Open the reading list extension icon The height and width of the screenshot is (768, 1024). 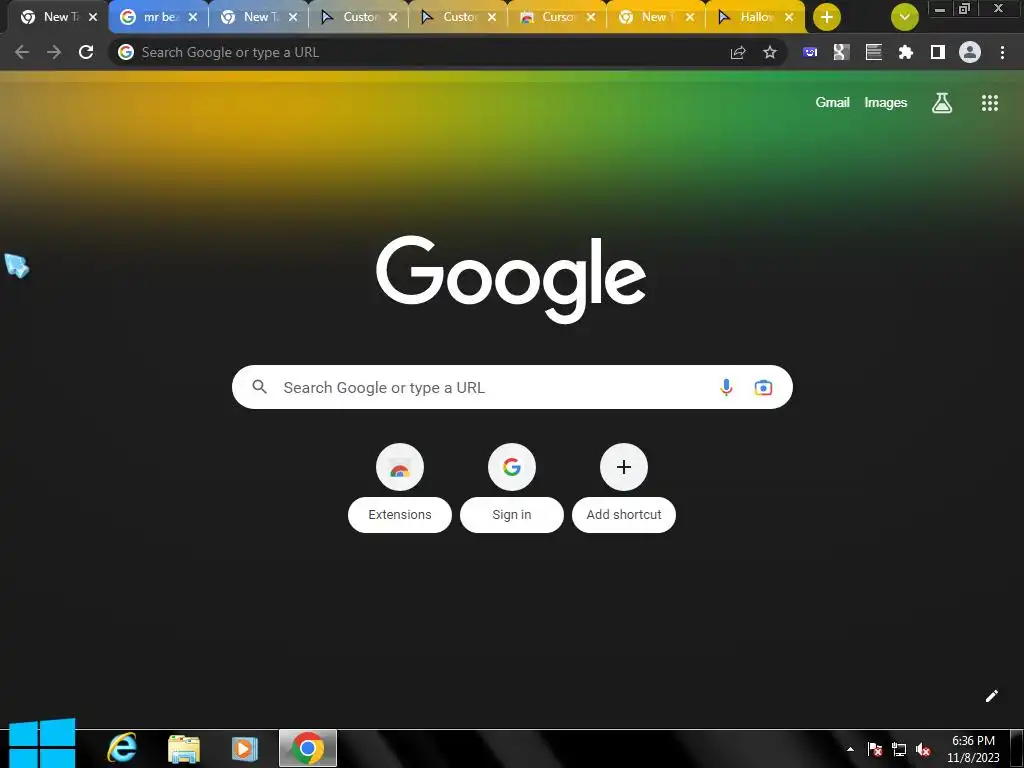click(874, 52)
